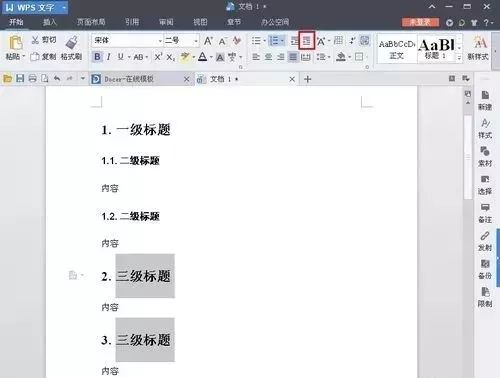Apply the 标题 1 heading style

(437, 48)
